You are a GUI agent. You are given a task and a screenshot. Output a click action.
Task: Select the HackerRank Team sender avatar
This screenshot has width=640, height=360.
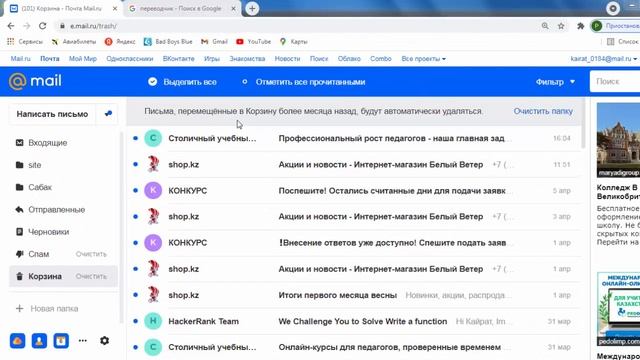[153, 321]
